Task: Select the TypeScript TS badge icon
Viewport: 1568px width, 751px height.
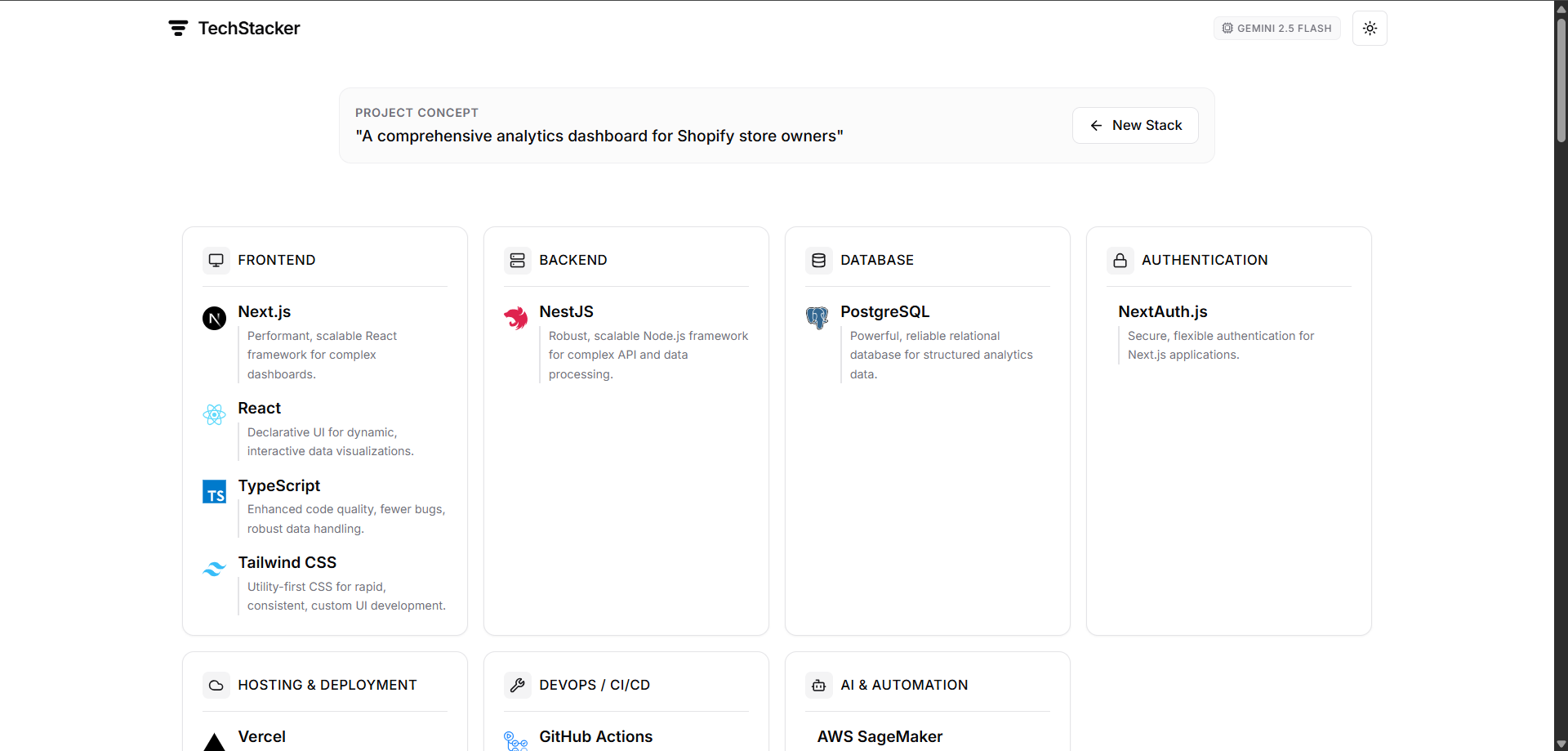Action: [x=213, y=491]
